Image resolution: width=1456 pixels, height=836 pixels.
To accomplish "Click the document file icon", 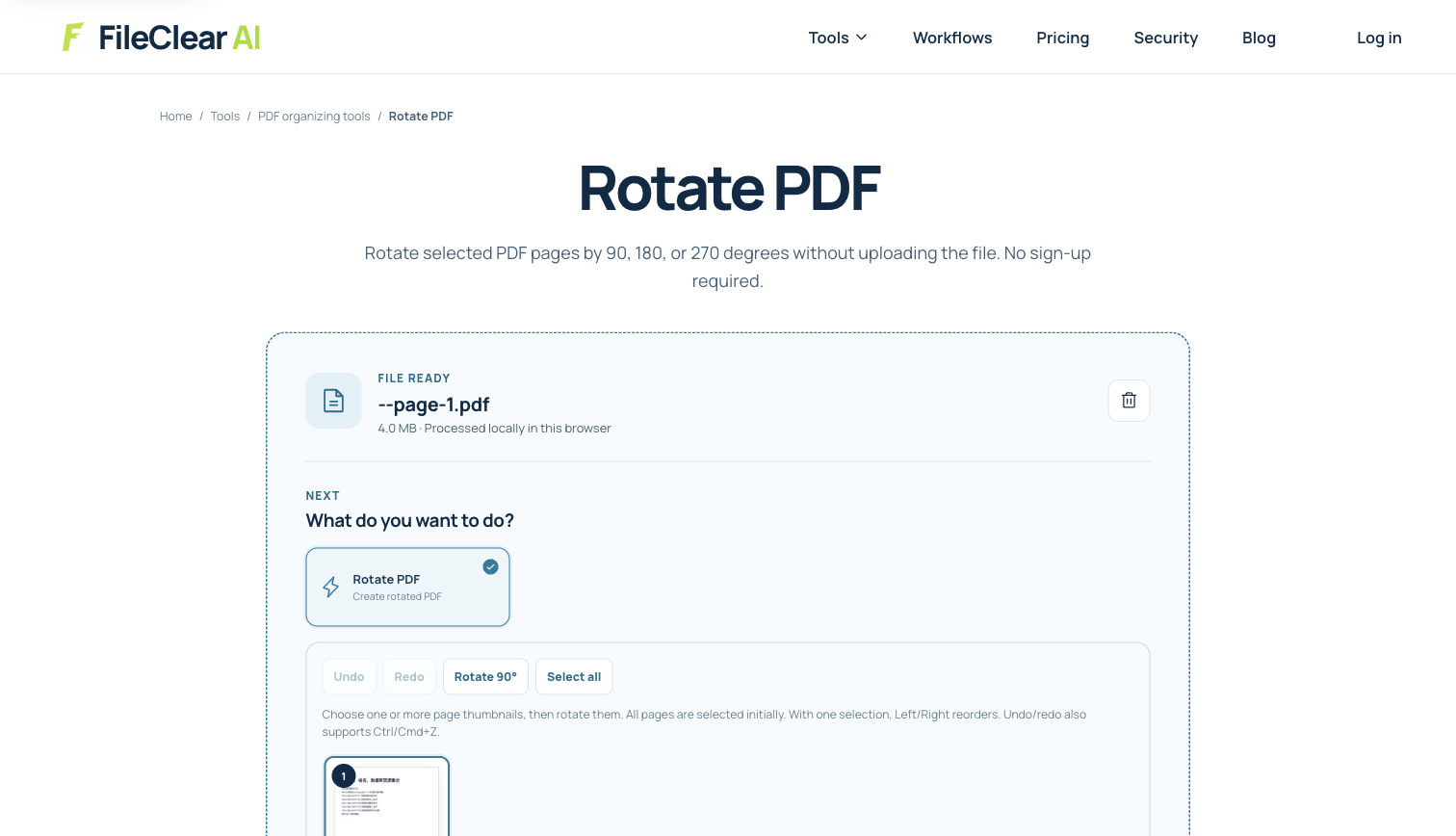I will 333,401.
